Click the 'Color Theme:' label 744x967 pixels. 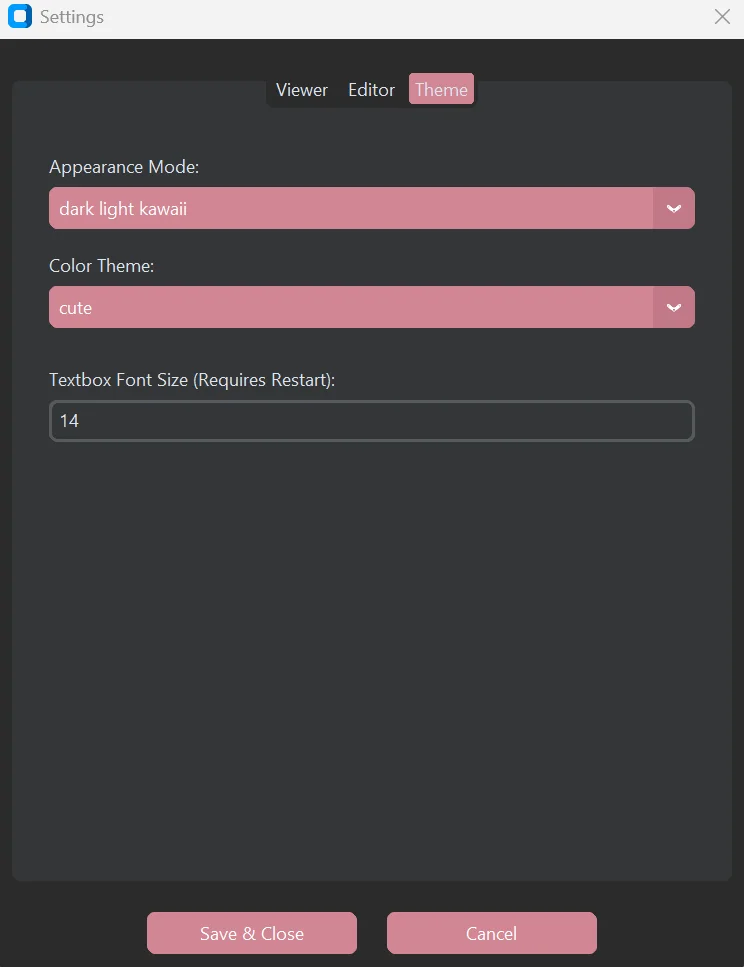[x=102, y=266]
